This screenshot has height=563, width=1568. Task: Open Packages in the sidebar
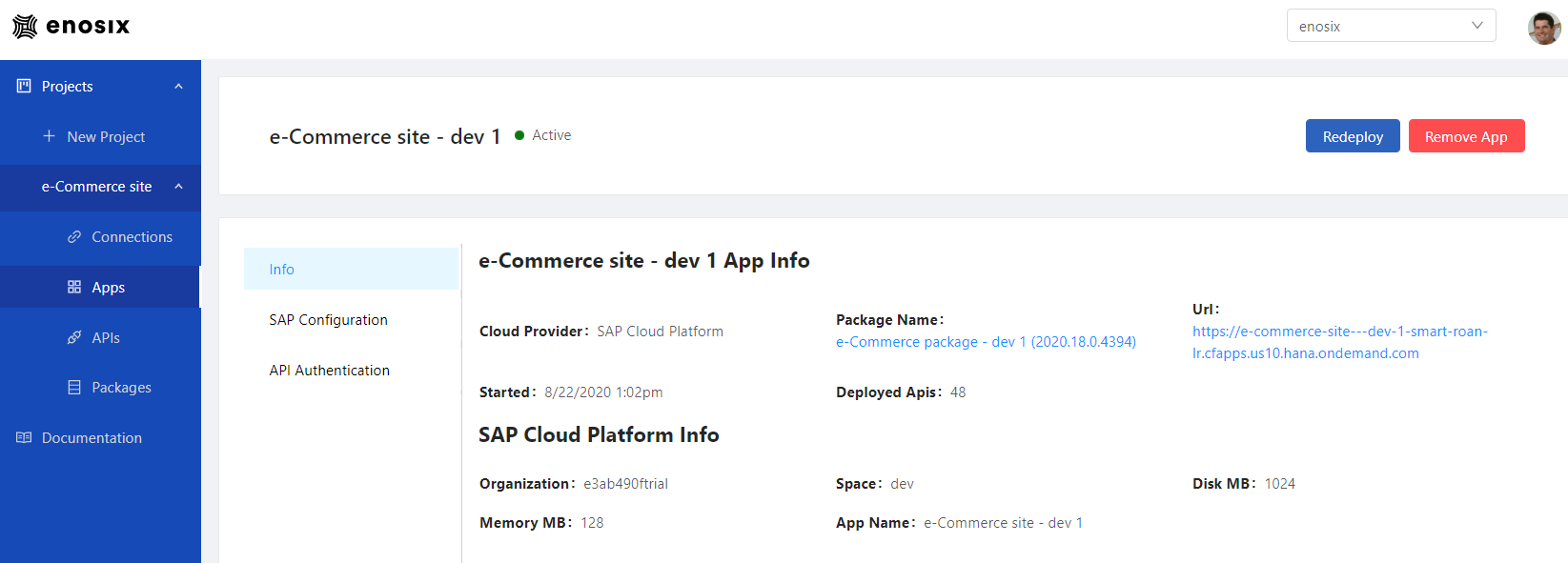[100, 387]
